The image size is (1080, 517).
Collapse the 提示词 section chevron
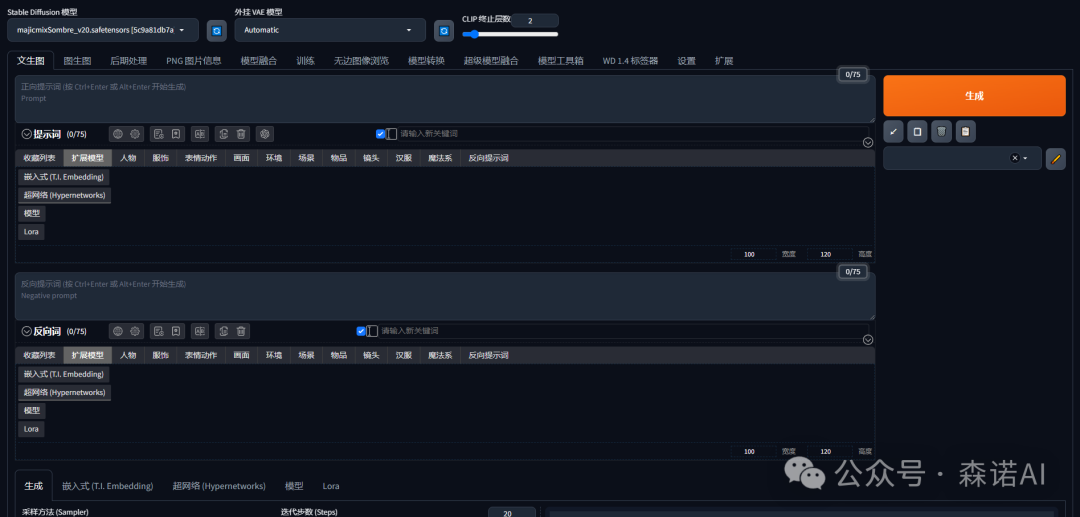27,134
